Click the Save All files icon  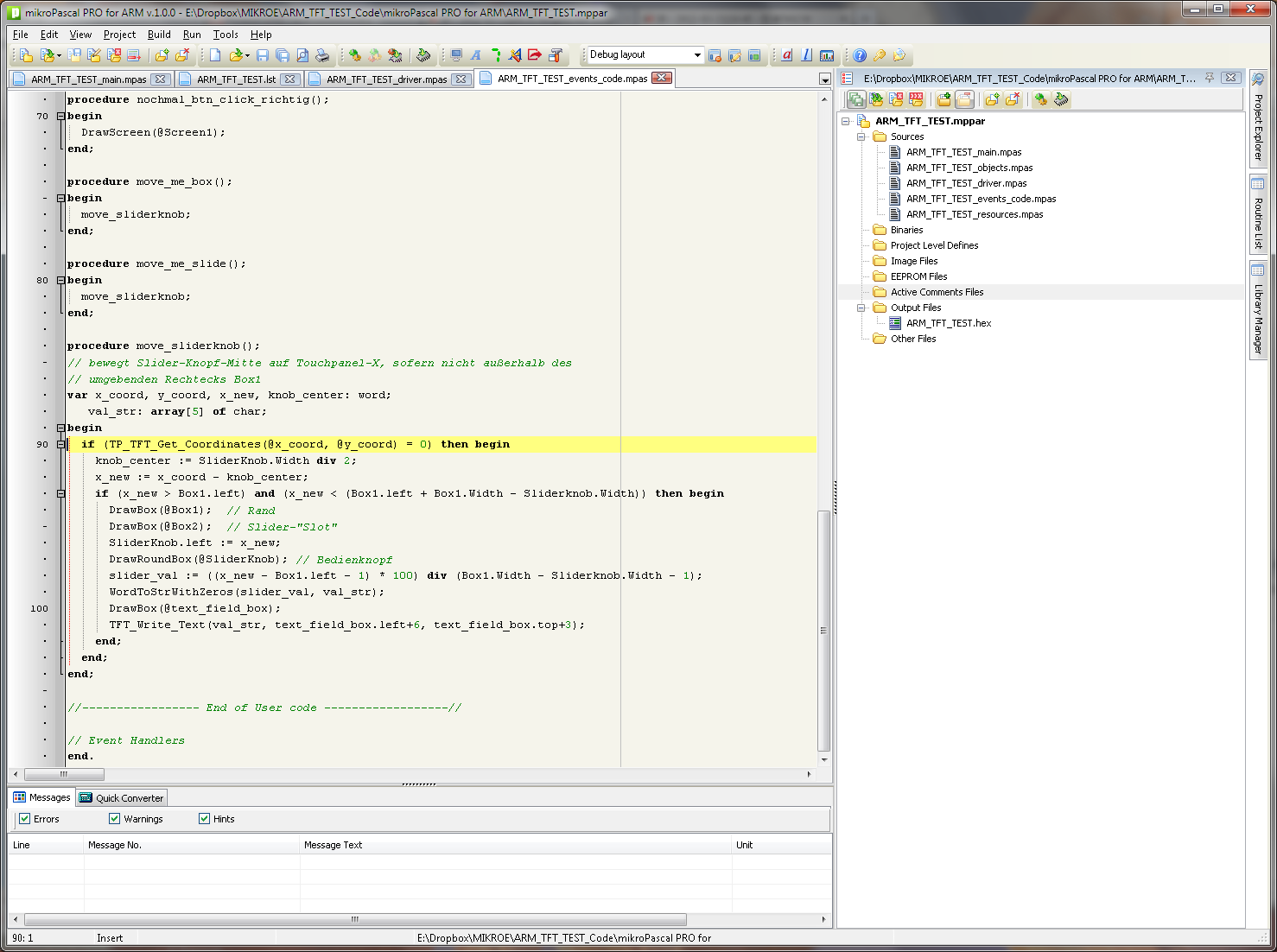tap(283, 55)
